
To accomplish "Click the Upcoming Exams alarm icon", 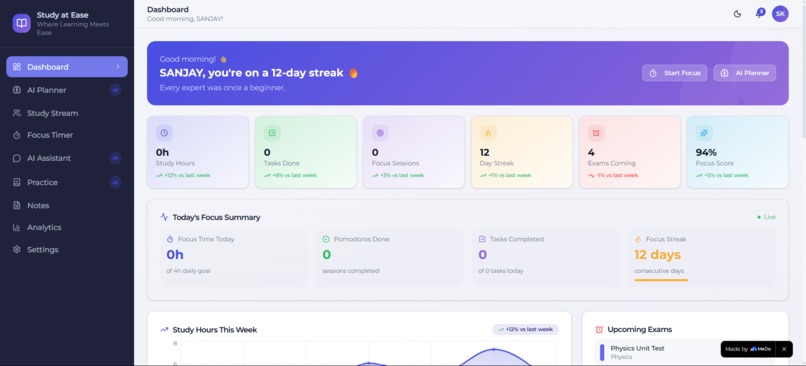I will pyautogui.click(x=599, y=330).
